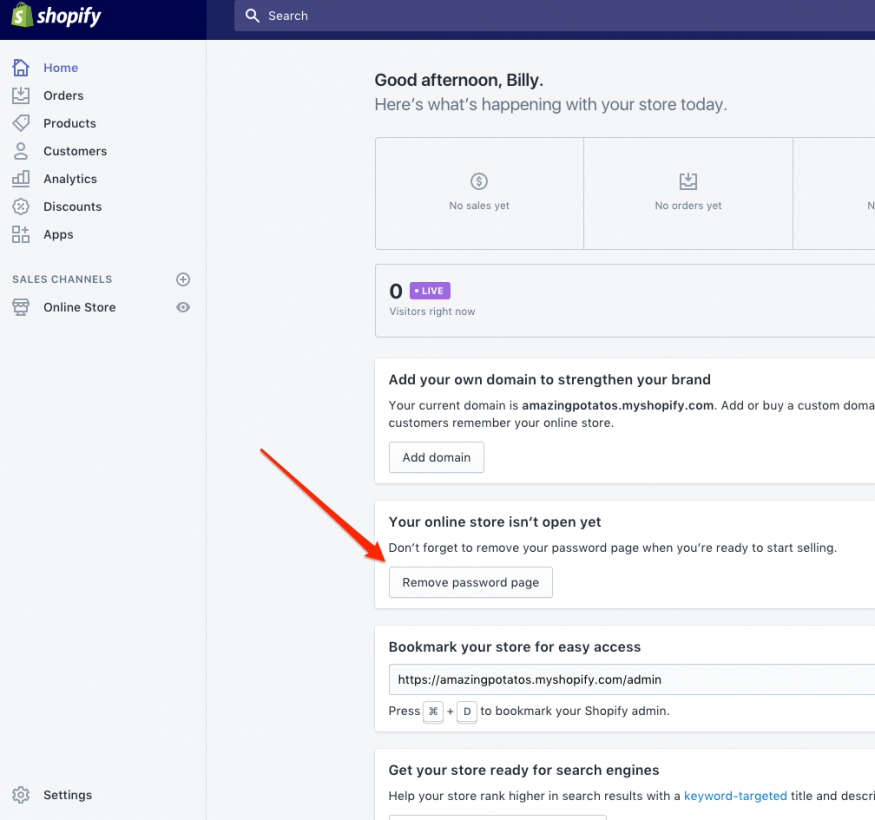Viewport: 875px width, 820px height.
Task: Open the Apps grid icon
Action: [x=21, y=235]
